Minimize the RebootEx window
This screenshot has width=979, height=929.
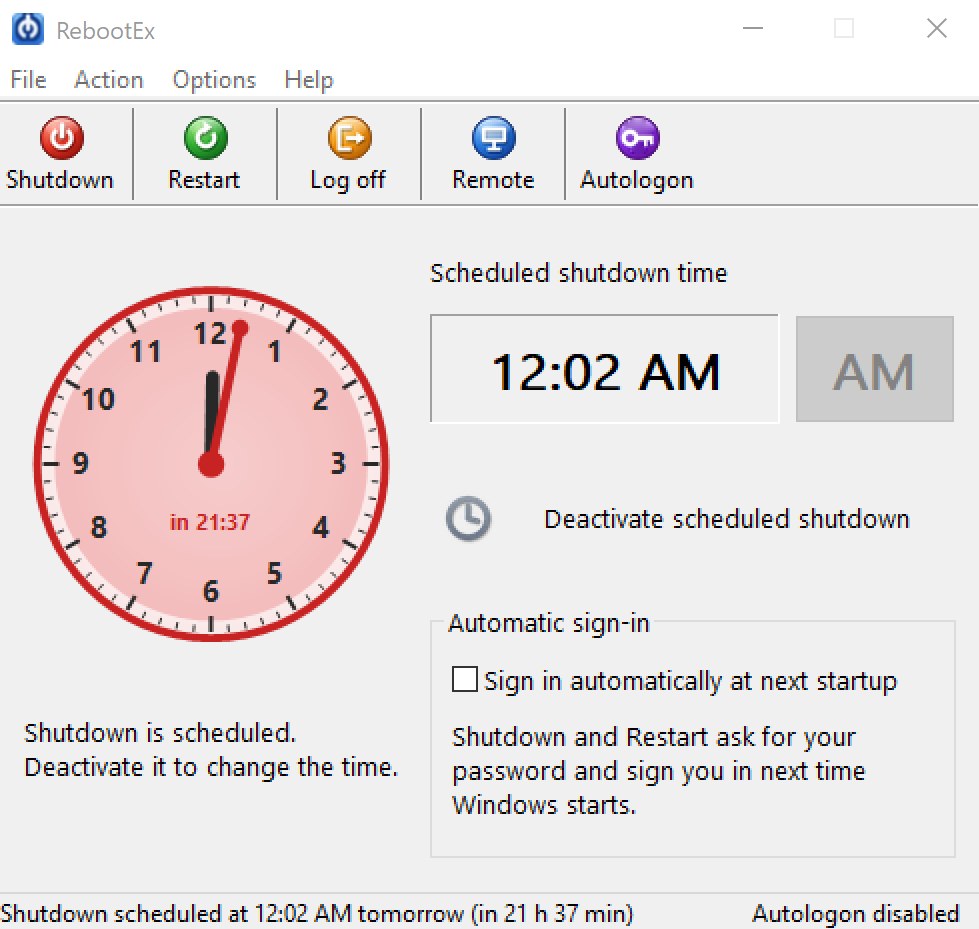[753, 28]
